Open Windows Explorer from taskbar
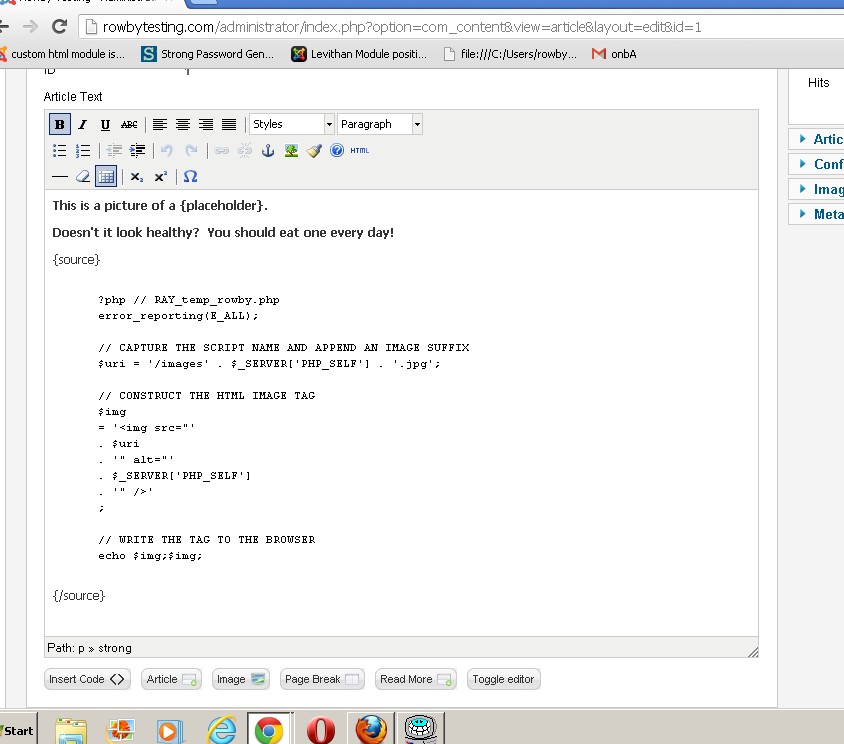This screenshot has height=744, width=844. [71, 731]
